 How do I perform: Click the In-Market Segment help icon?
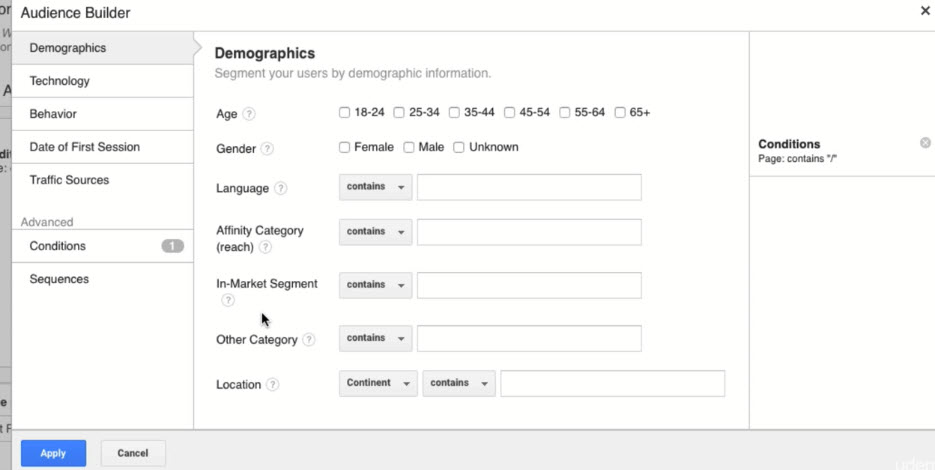(228, 300)
